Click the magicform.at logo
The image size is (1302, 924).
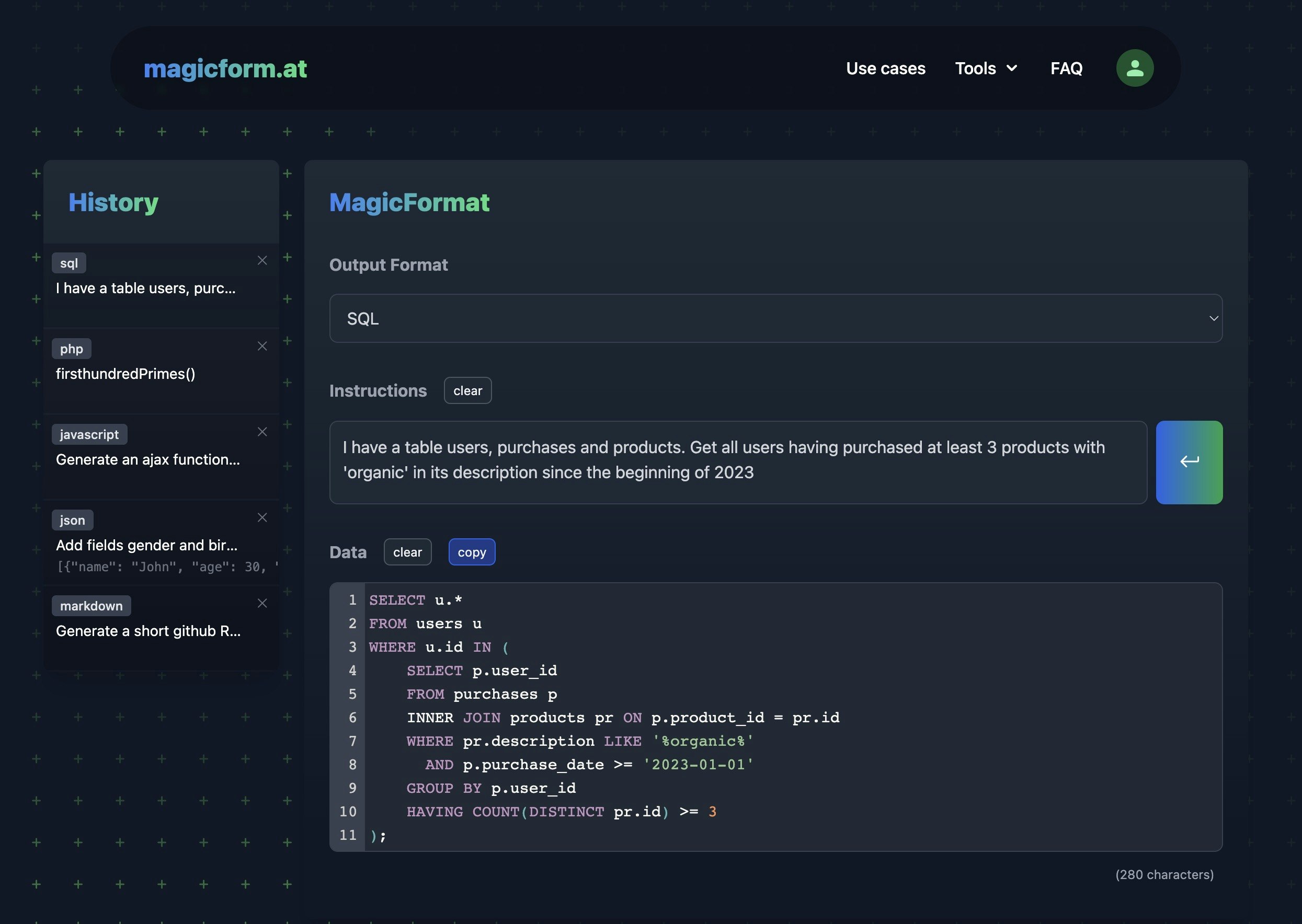click(225, 69)
